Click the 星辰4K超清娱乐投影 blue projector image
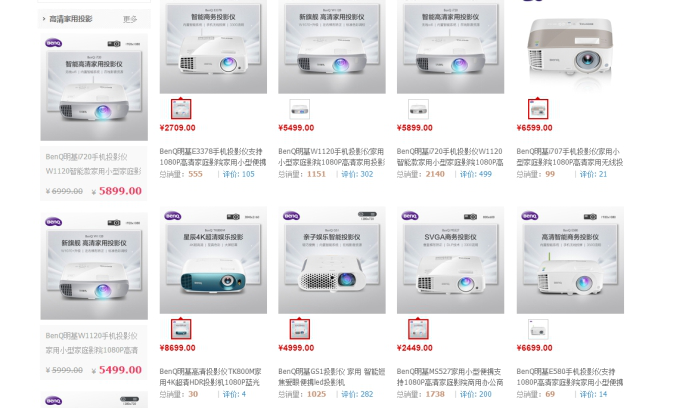 pyautogui.click(x=213, y=260)
